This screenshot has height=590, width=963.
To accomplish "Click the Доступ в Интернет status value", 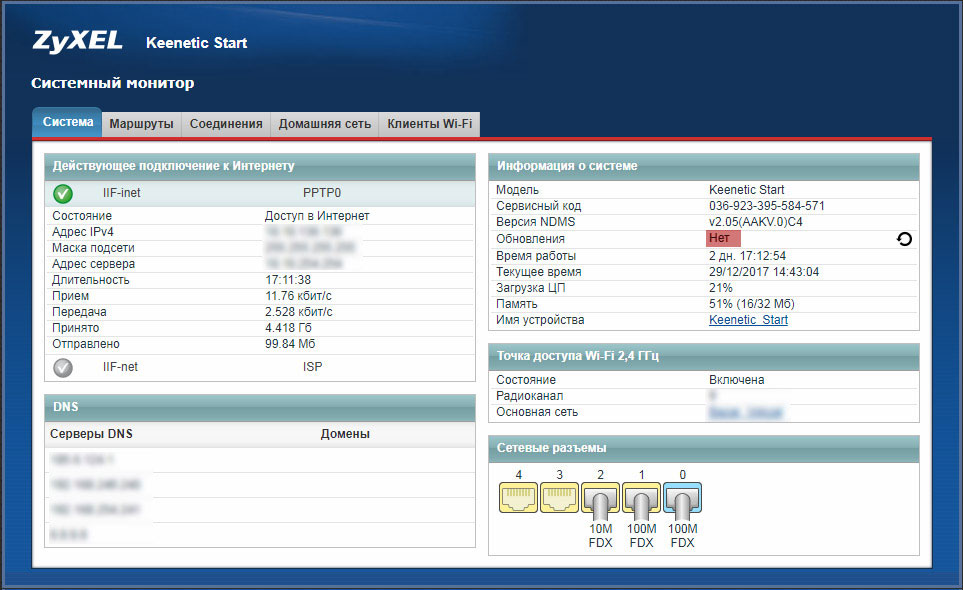I will pyautogui.click(x=317, y=216).
